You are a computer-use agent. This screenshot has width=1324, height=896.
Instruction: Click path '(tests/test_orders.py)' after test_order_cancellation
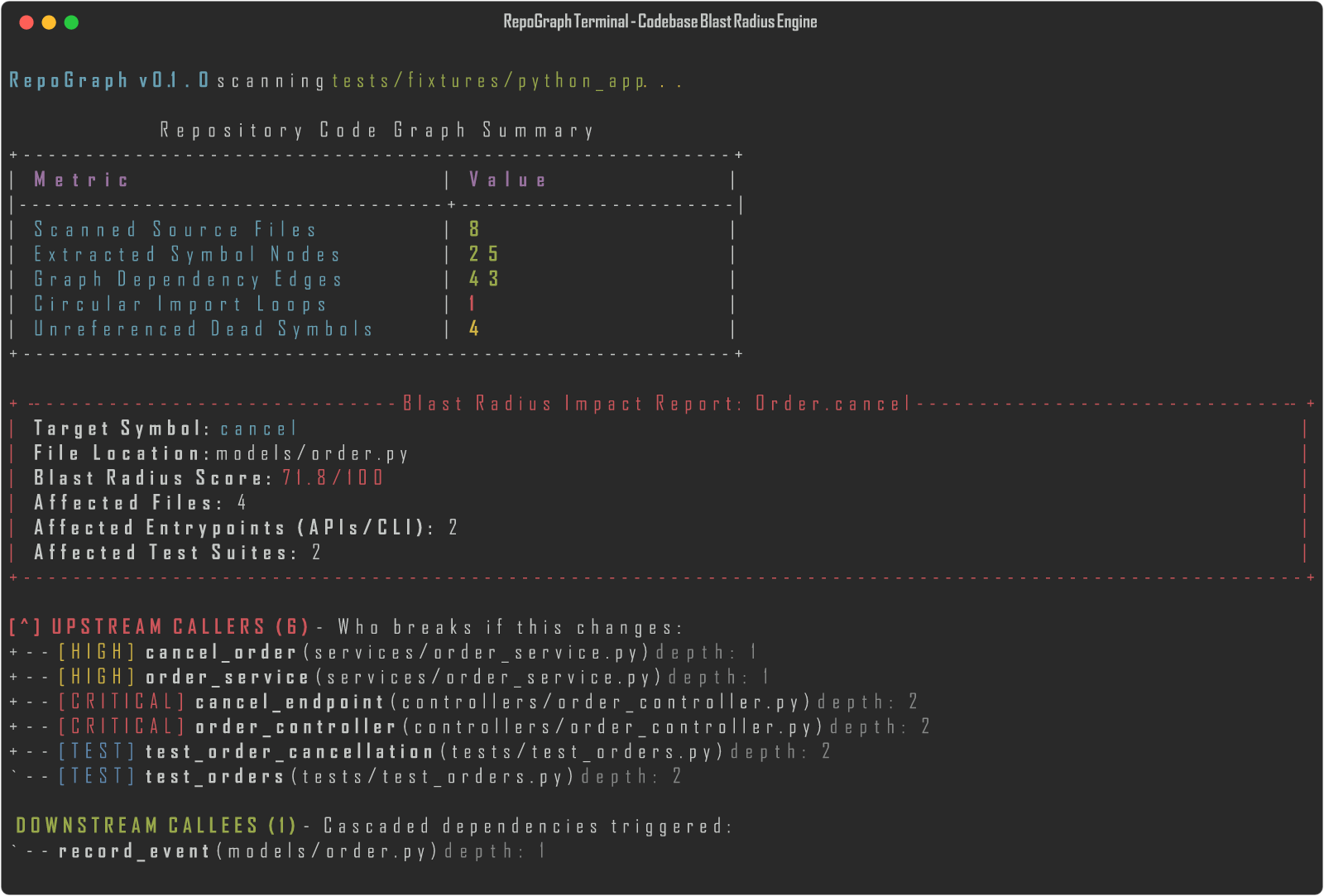pos(583,751)
